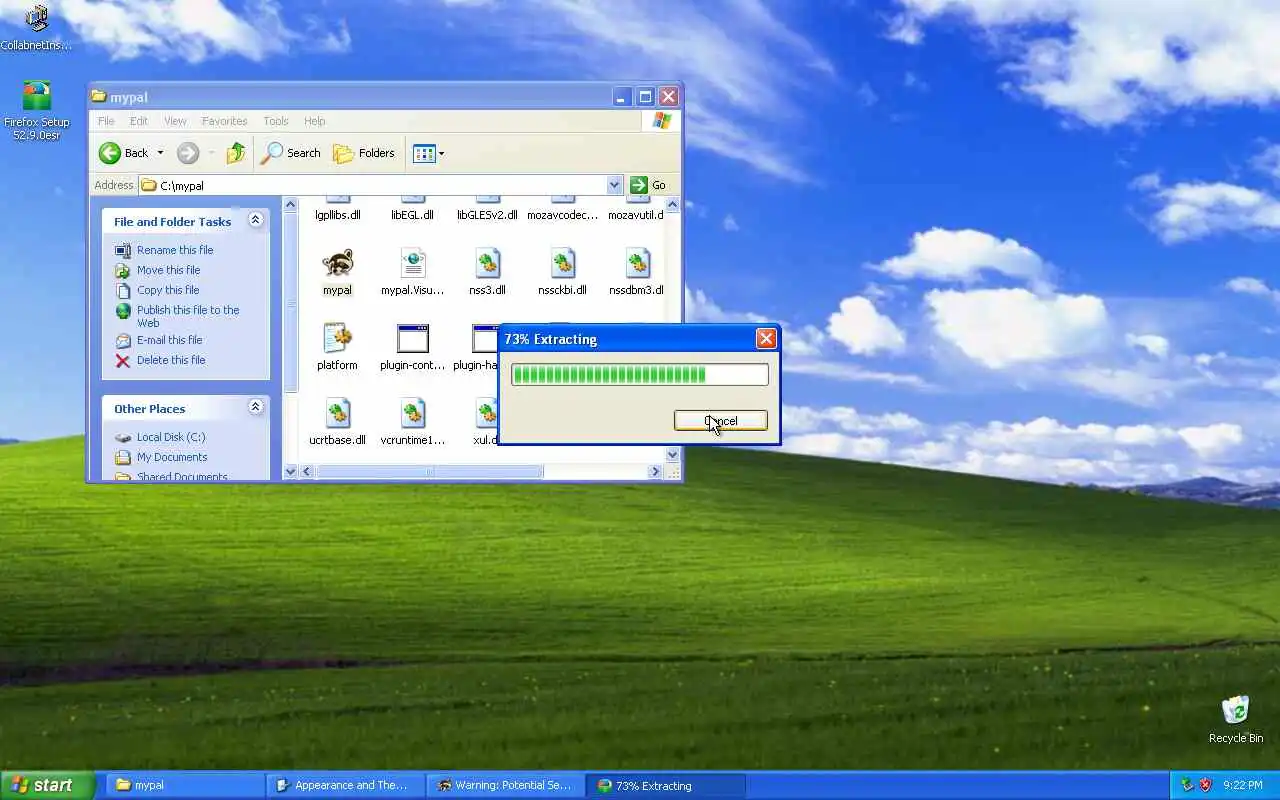Select the nssdbm3.dll file icon
The image size is (1280, 800).
(x=637, y=263)
